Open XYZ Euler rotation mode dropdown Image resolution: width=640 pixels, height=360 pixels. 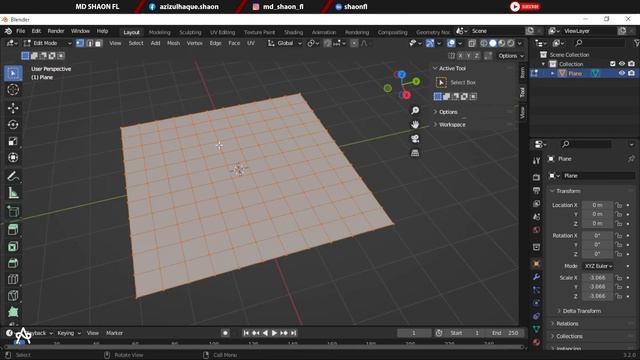598,266
